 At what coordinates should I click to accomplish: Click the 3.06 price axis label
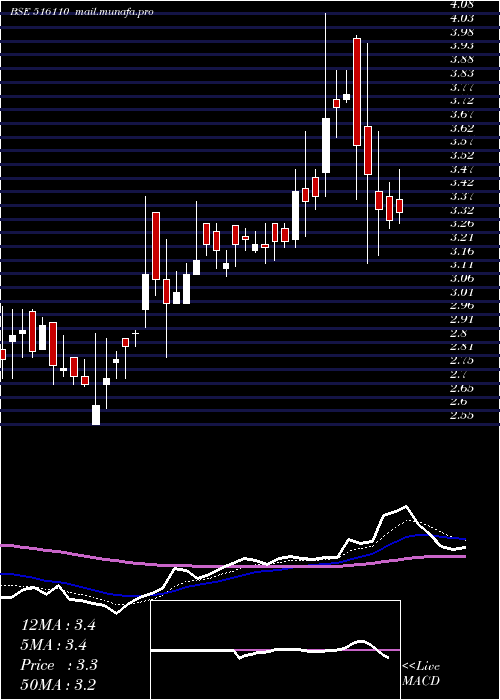(462, 278)
